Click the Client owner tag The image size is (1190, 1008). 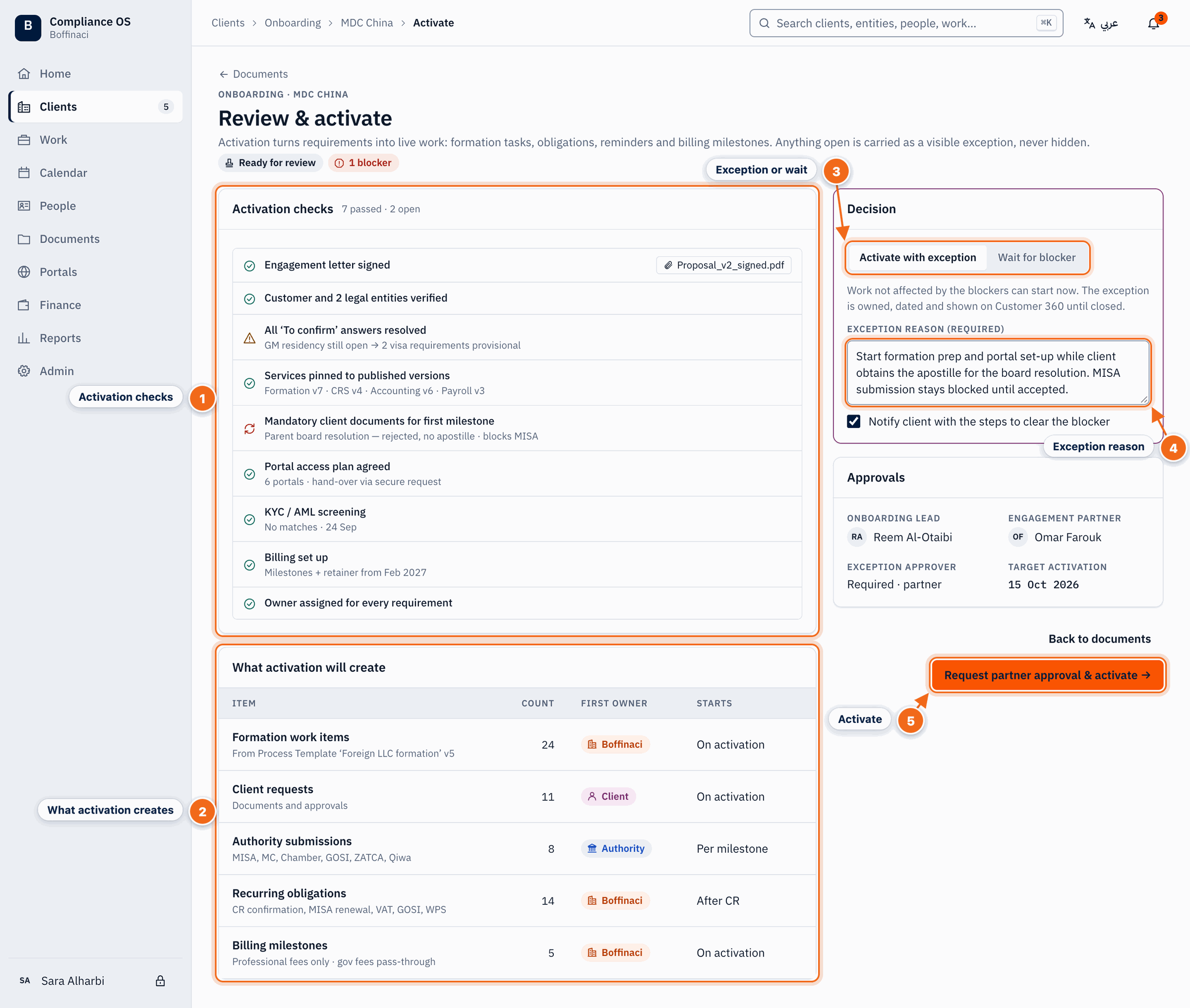(x=608, y=797)
